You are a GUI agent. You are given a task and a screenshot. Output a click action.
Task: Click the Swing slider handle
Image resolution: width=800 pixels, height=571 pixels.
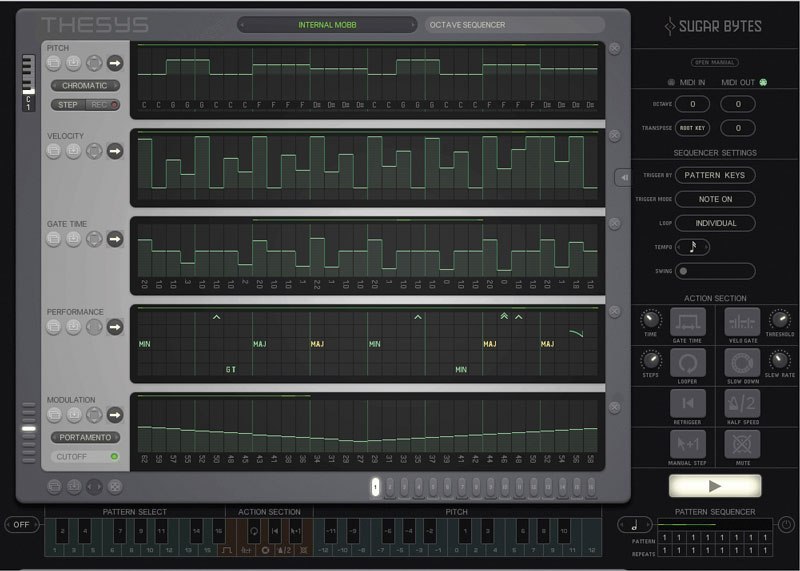(x=684, y=271)
